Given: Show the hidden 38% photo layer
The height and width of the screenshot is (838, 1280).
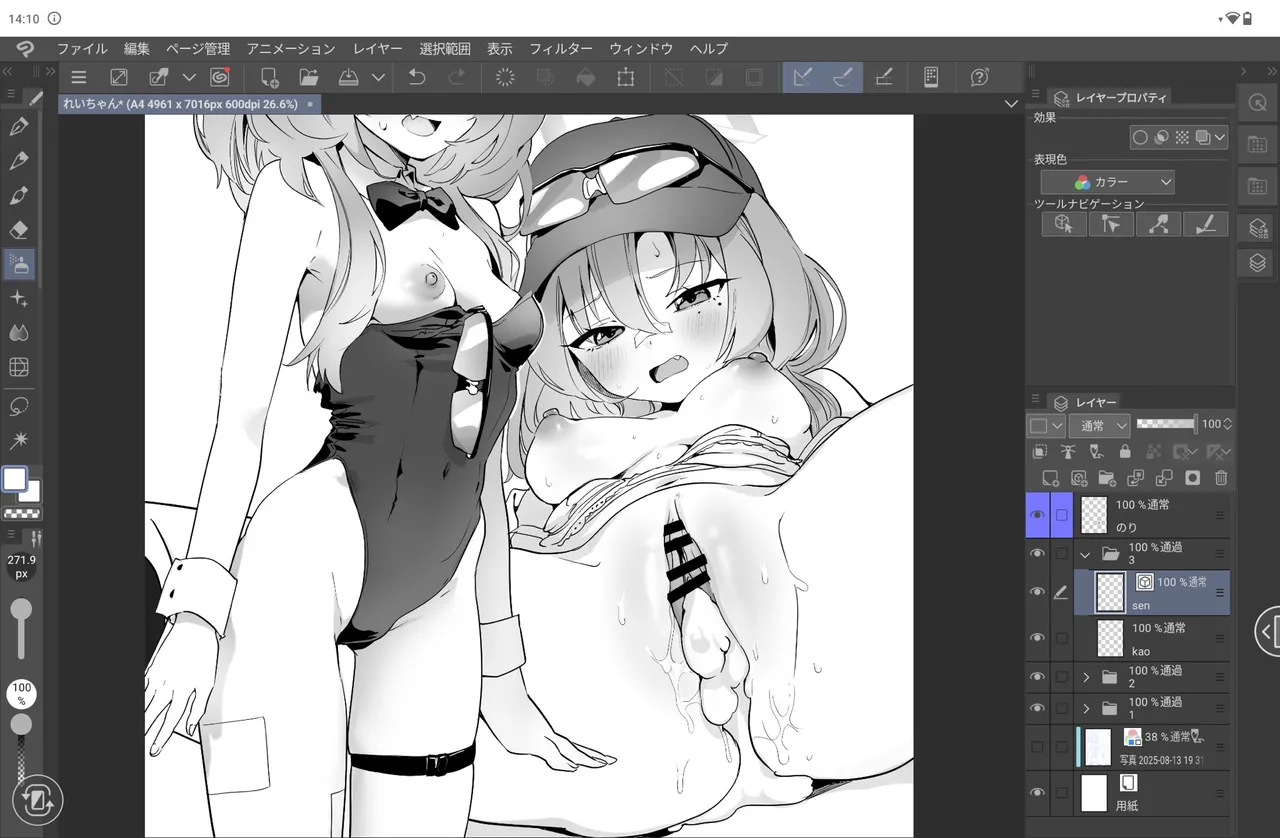Looking at the screenshot, I should pos(1037,746).
